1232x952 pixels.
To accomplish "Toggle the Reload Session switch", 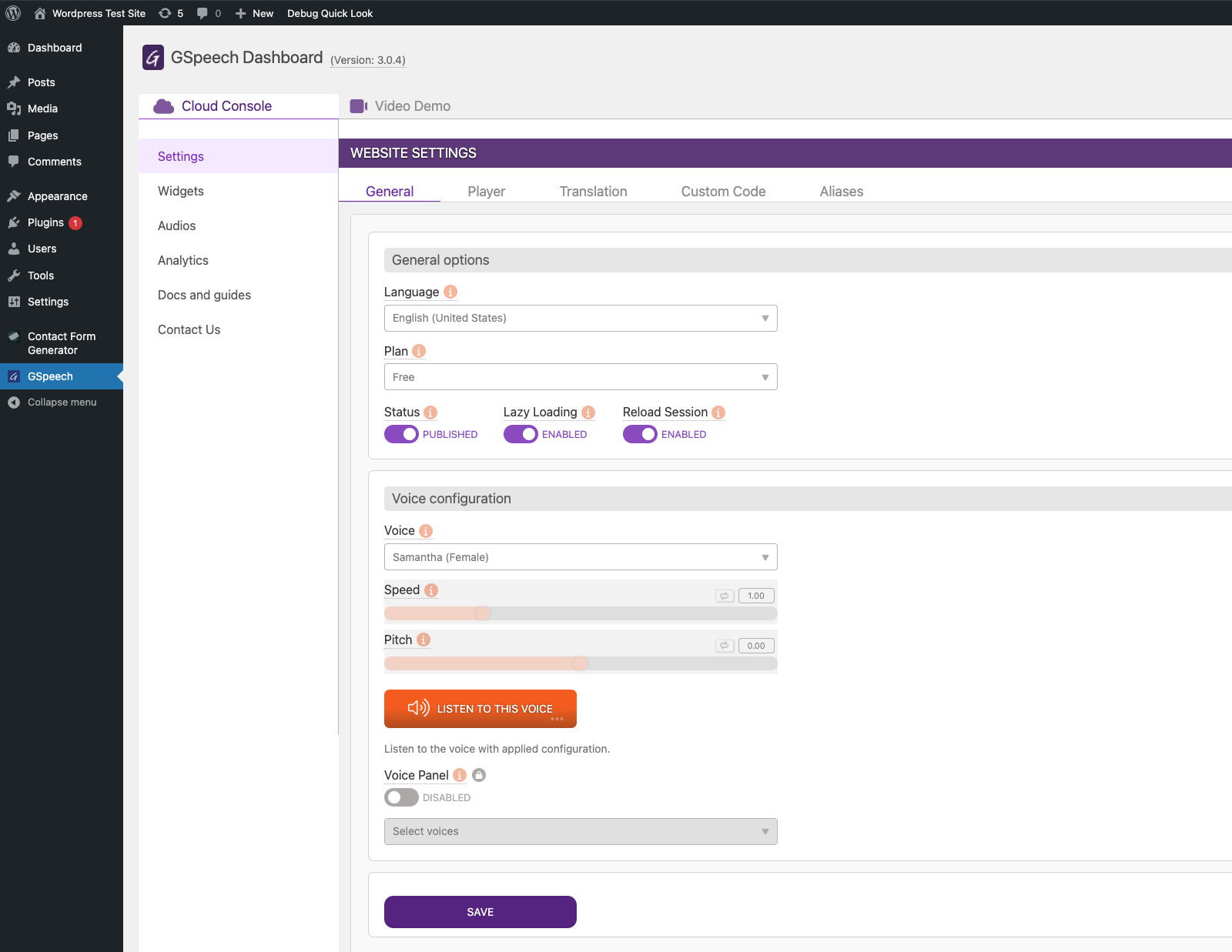I will (640, 434).
